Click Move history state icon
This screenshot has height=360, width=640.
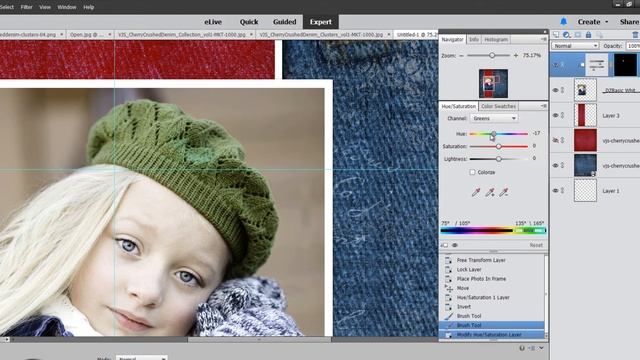click(449, 288)
